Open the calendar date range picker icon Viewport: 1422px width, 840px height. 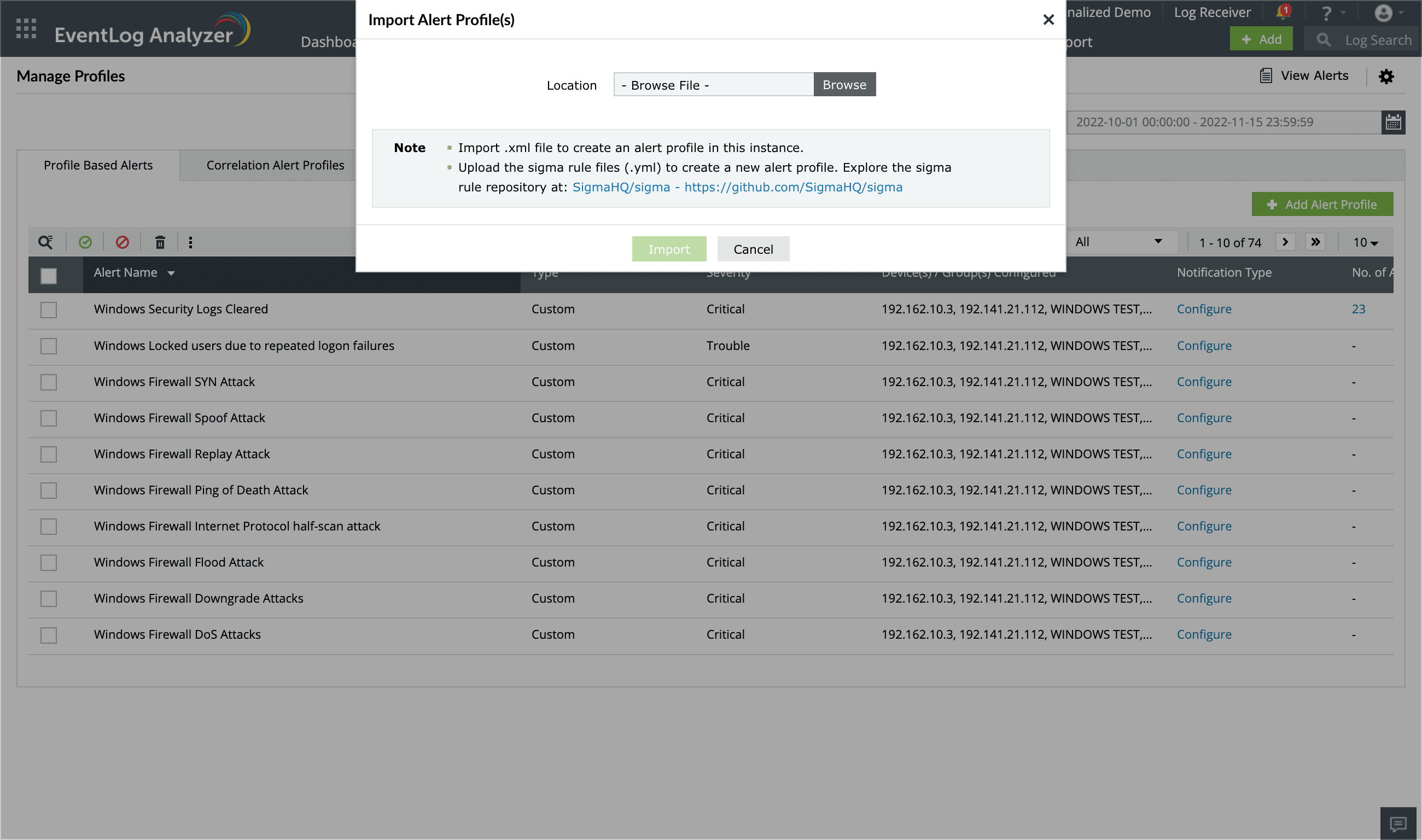pos(1393,122)
